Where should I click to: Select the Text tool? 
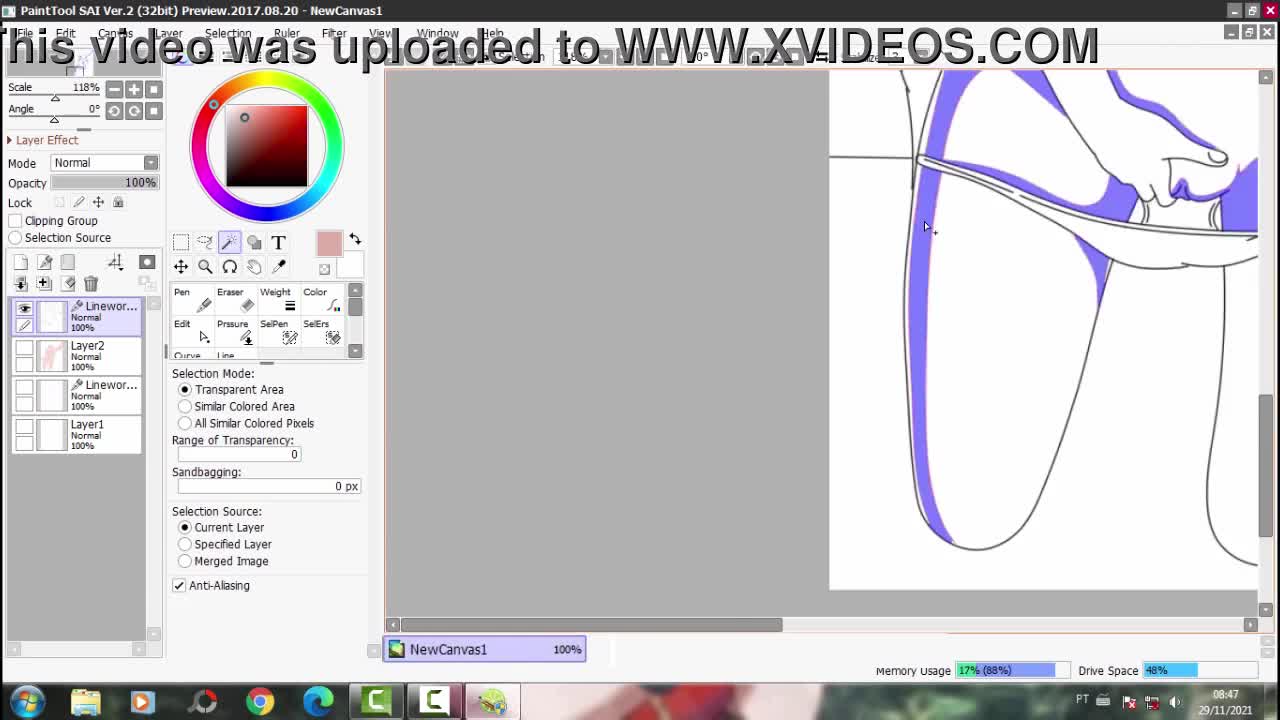click(278, 242)
